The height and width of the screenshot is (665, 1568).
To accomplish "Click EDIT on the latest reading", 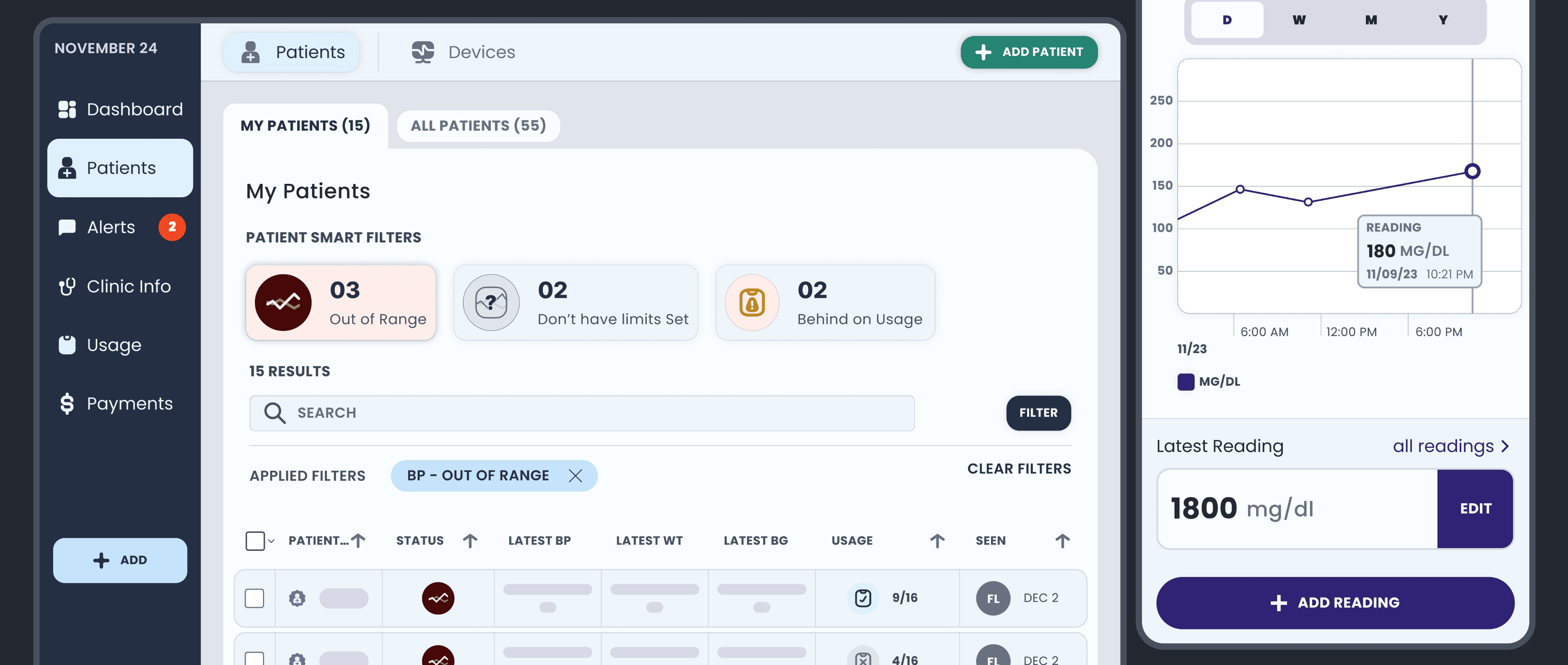I will tap(1475, 509).
